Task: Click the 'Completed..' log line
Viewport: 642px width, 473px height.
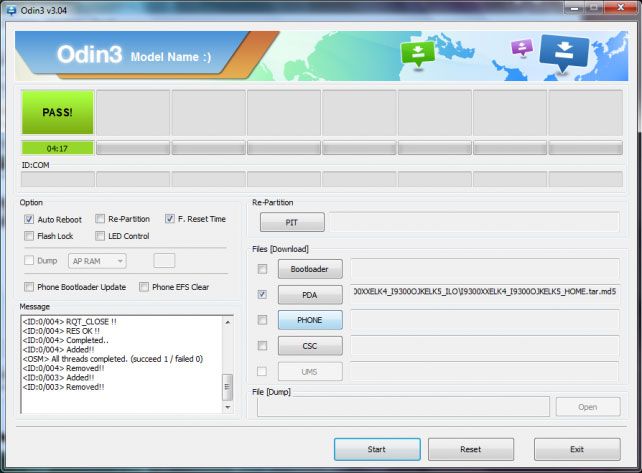Action: [x=66, y=340]
